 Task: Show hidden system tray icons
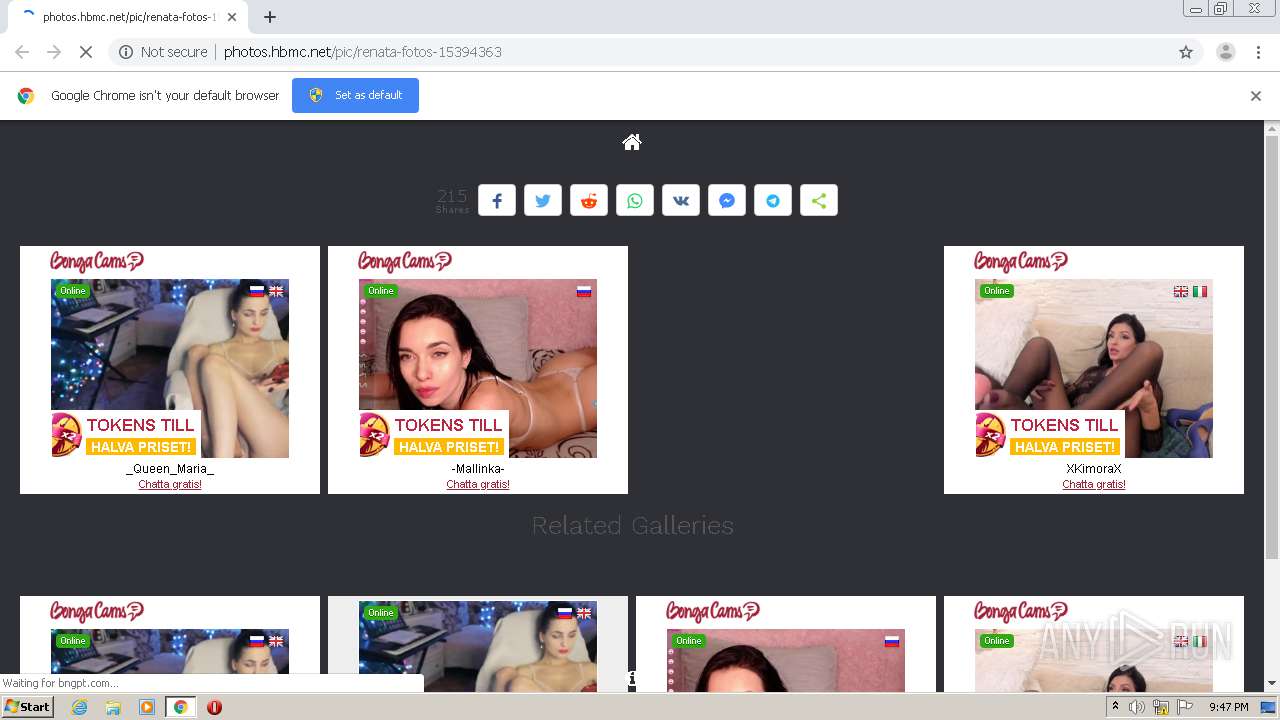coord(1115,707)
